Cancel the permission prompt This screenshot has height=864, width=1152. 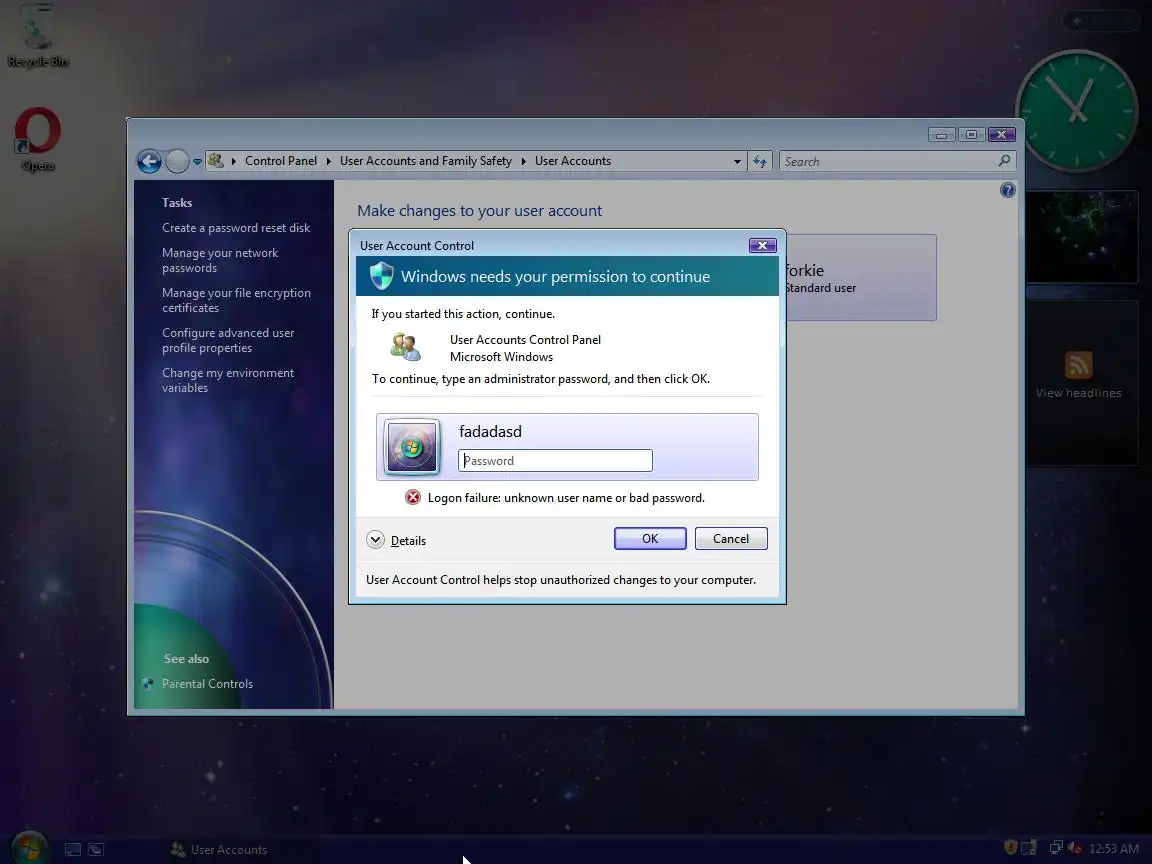(731, 539)
